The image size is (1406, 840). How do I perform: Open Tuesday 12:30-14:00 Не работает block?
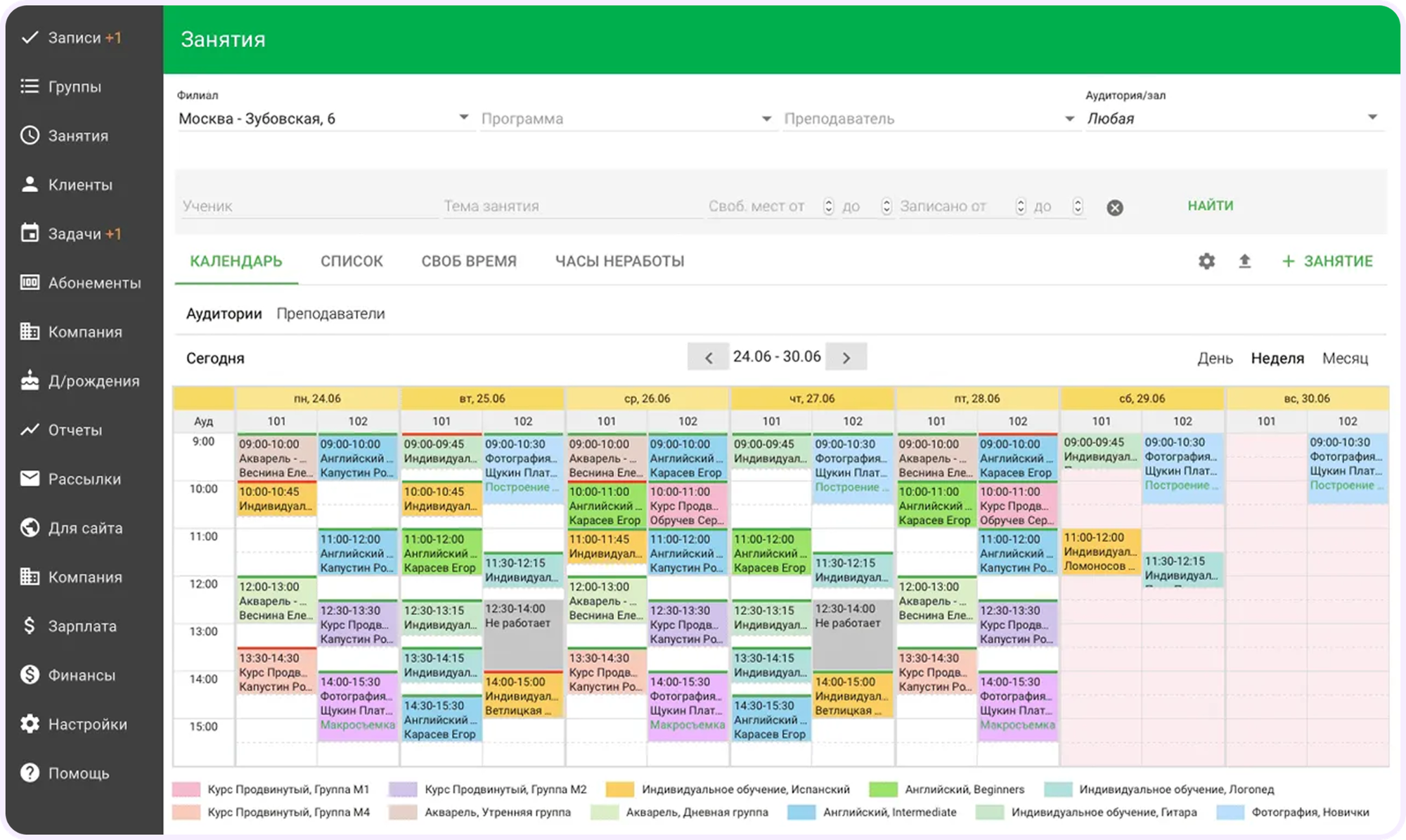[x=522, y=634]
